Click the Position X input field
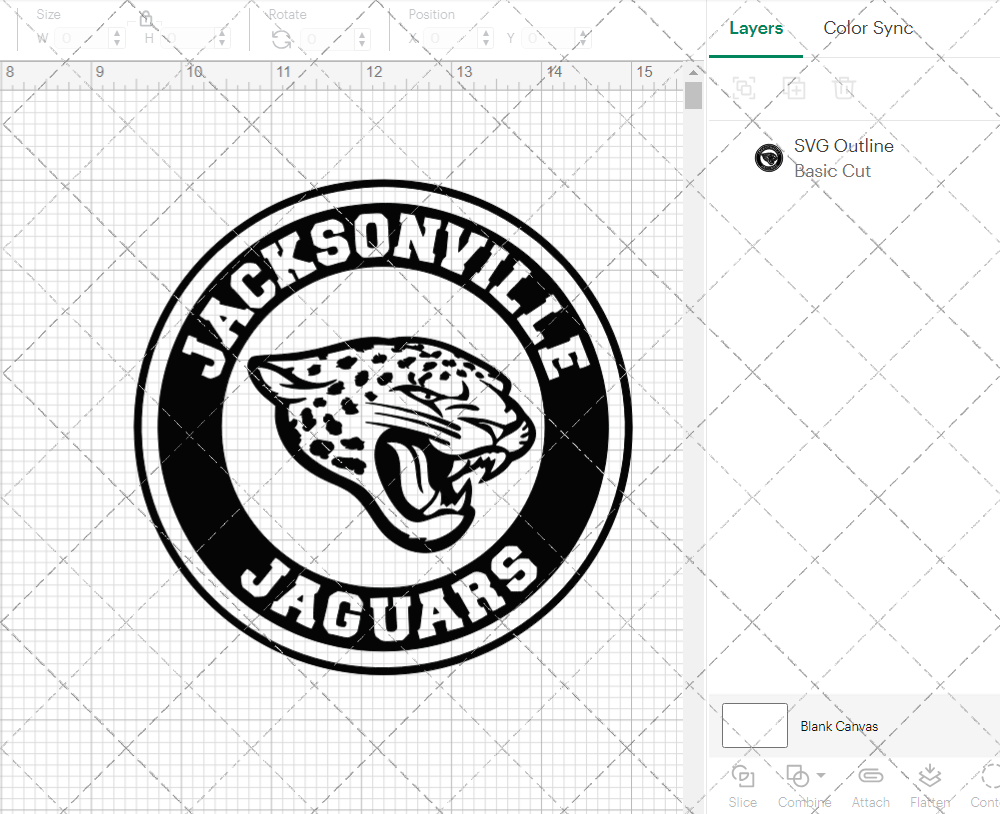The height and width of the screenshot is (814, 1000). coord(451,39)
